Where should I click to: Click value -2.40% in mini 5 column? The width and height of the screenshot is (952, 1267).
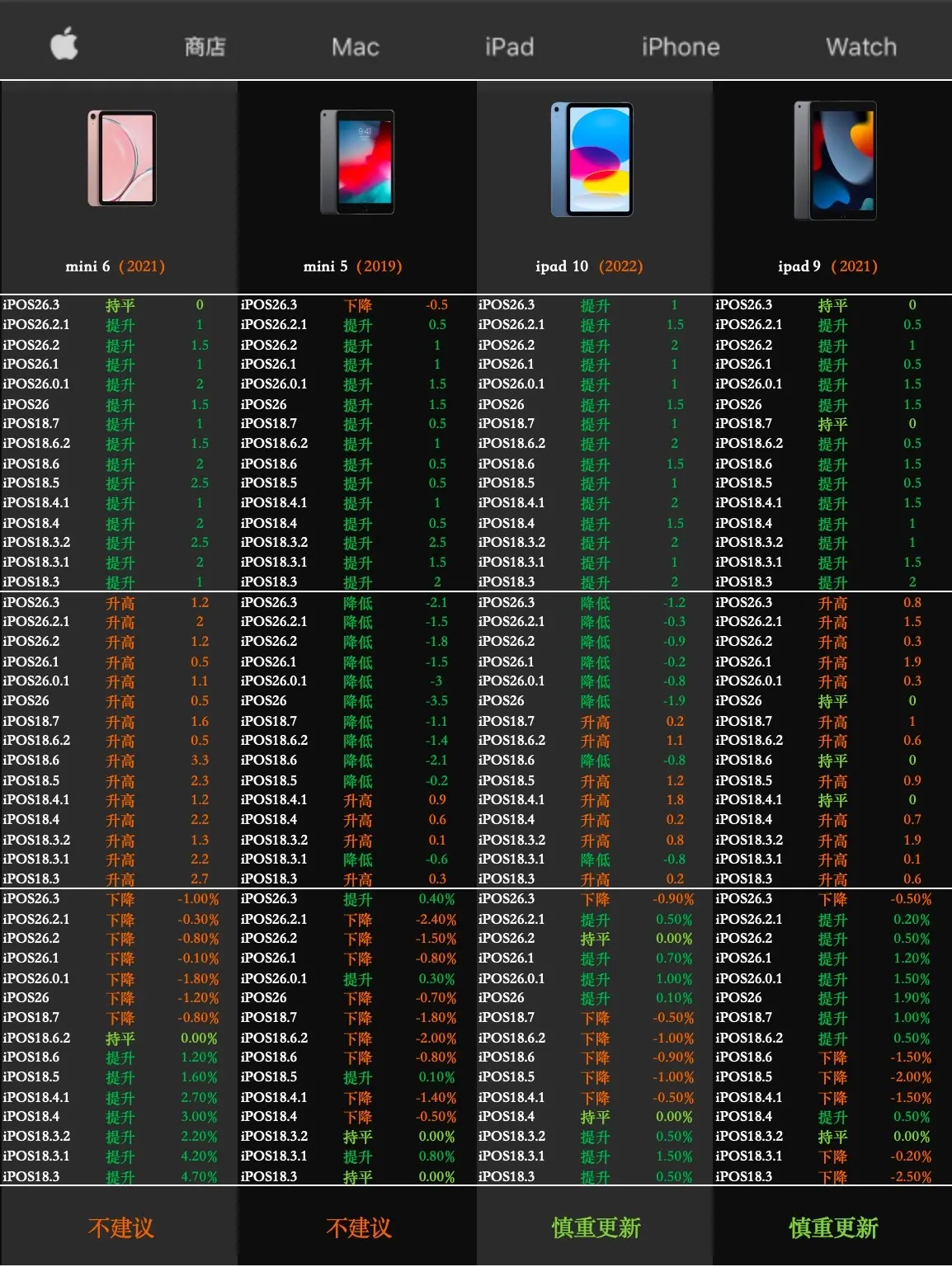click(436, 920)
